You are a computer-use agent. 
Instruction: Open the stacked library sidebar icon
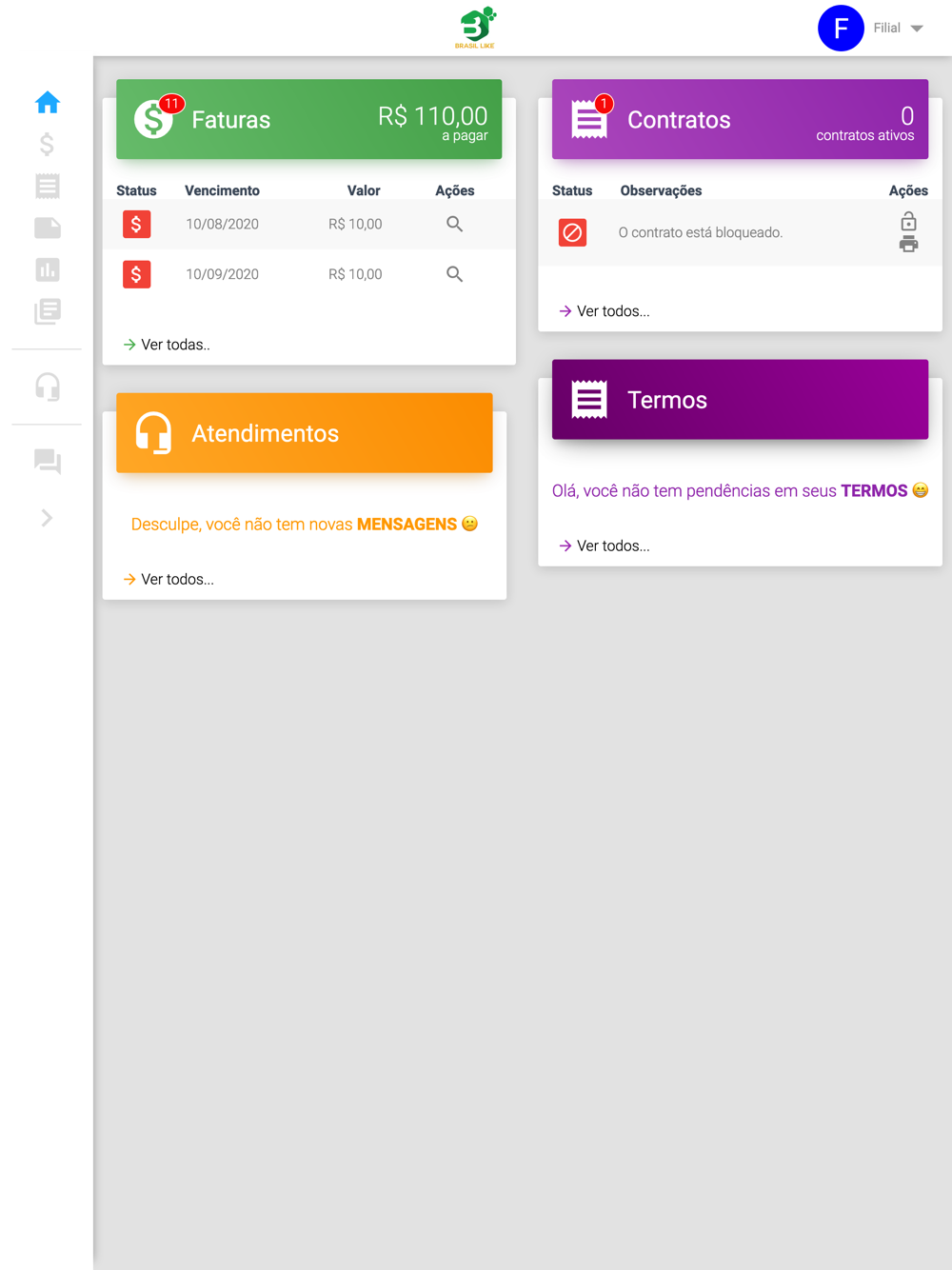[47, 311]
